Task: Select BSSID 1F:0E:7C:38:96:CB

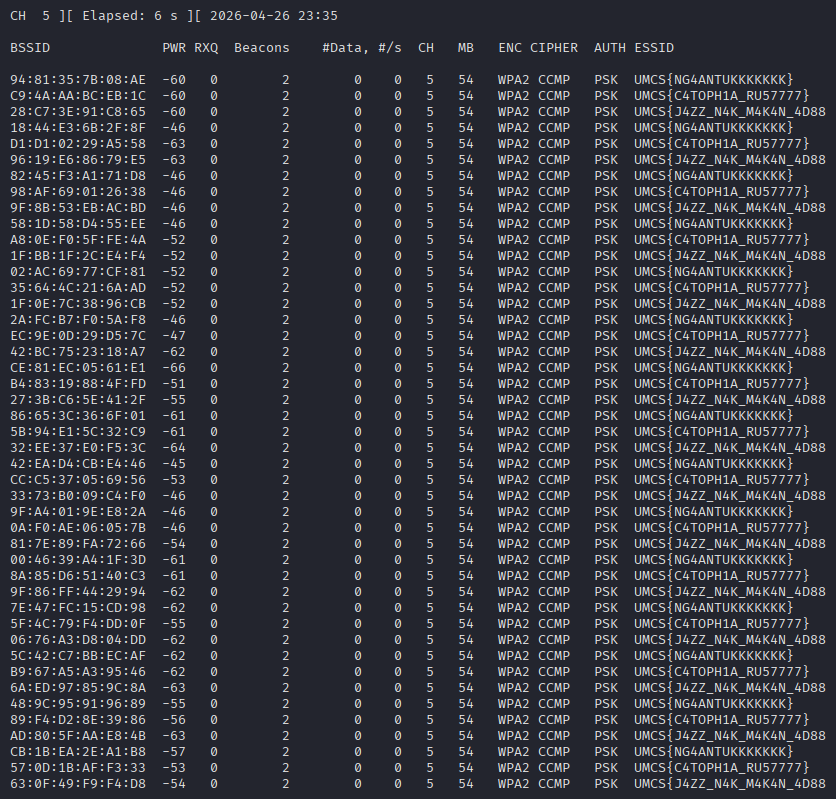Action: pyautogui.click(x=78, y=304)
